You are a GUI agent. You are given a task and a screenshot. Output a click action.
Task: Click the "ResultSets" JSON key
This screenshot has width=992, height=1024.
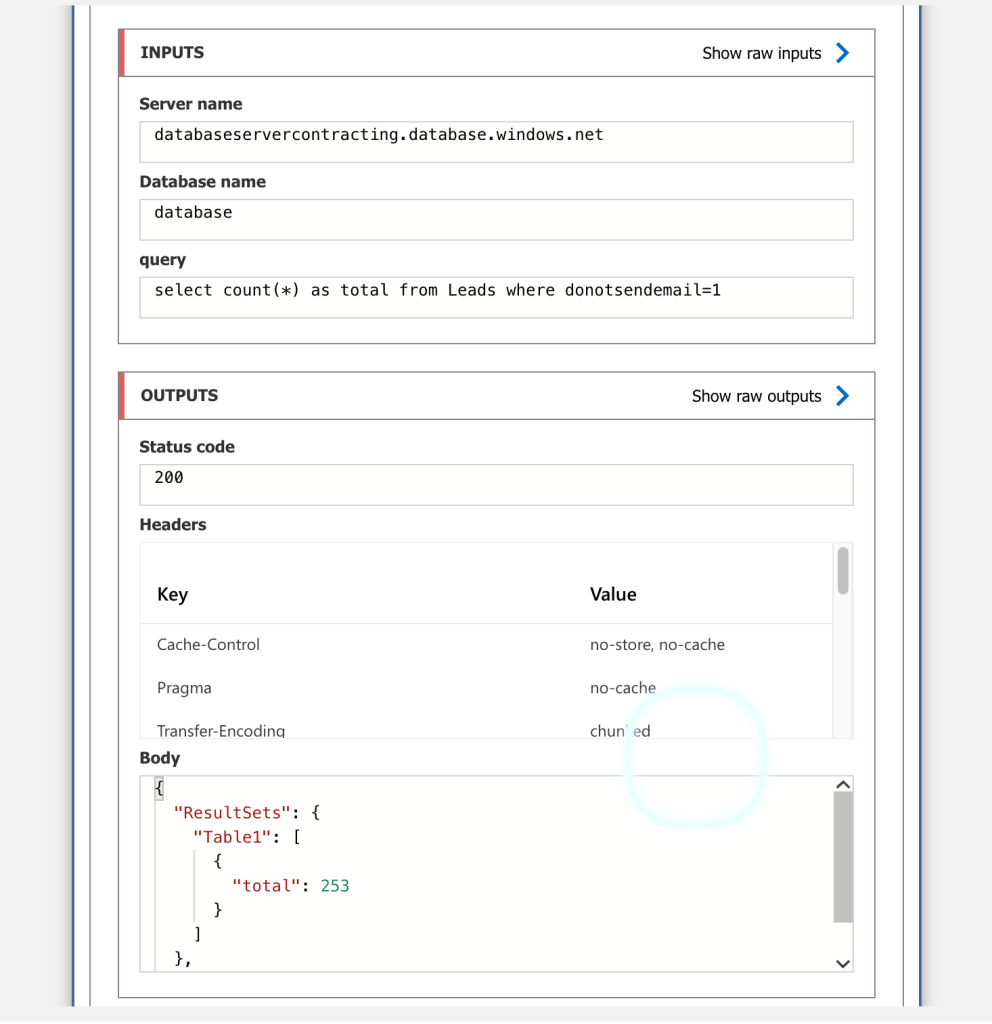coord(231,813)
